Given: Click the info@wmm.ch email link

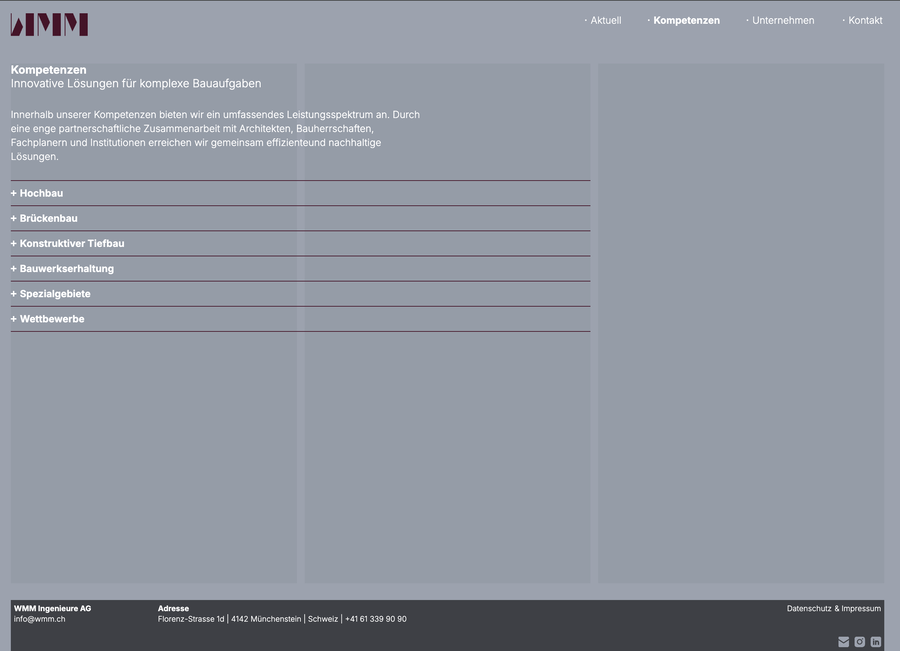Looking at the screenshot, I should [40, 619].
